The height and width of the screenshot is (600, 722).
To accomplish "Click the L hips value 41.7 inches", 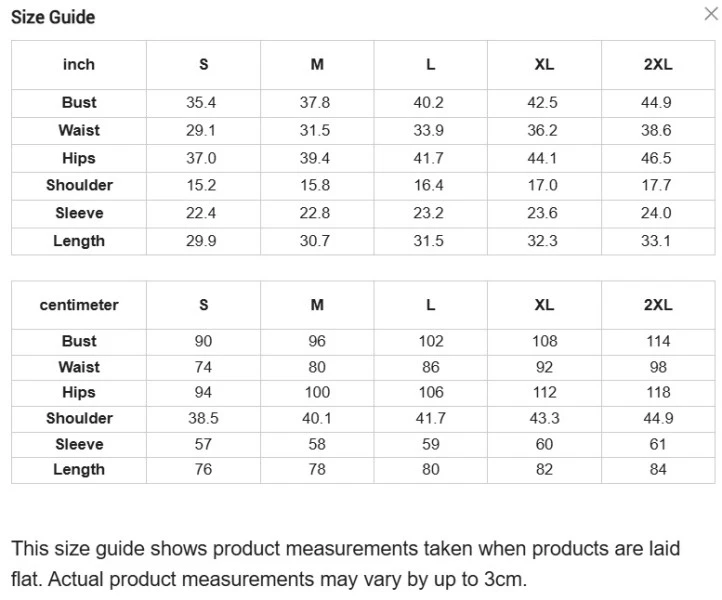I will pos(430,158).
